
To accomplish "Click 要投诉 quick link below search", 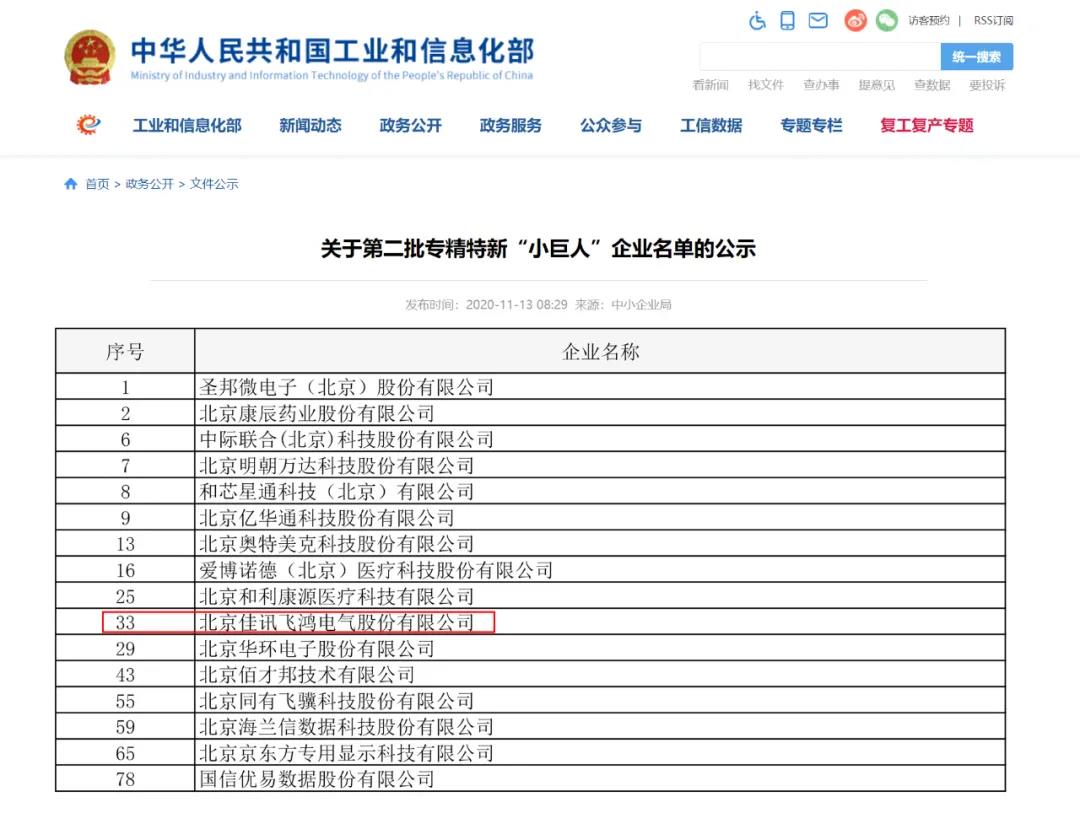I will [x=986, y=85].
